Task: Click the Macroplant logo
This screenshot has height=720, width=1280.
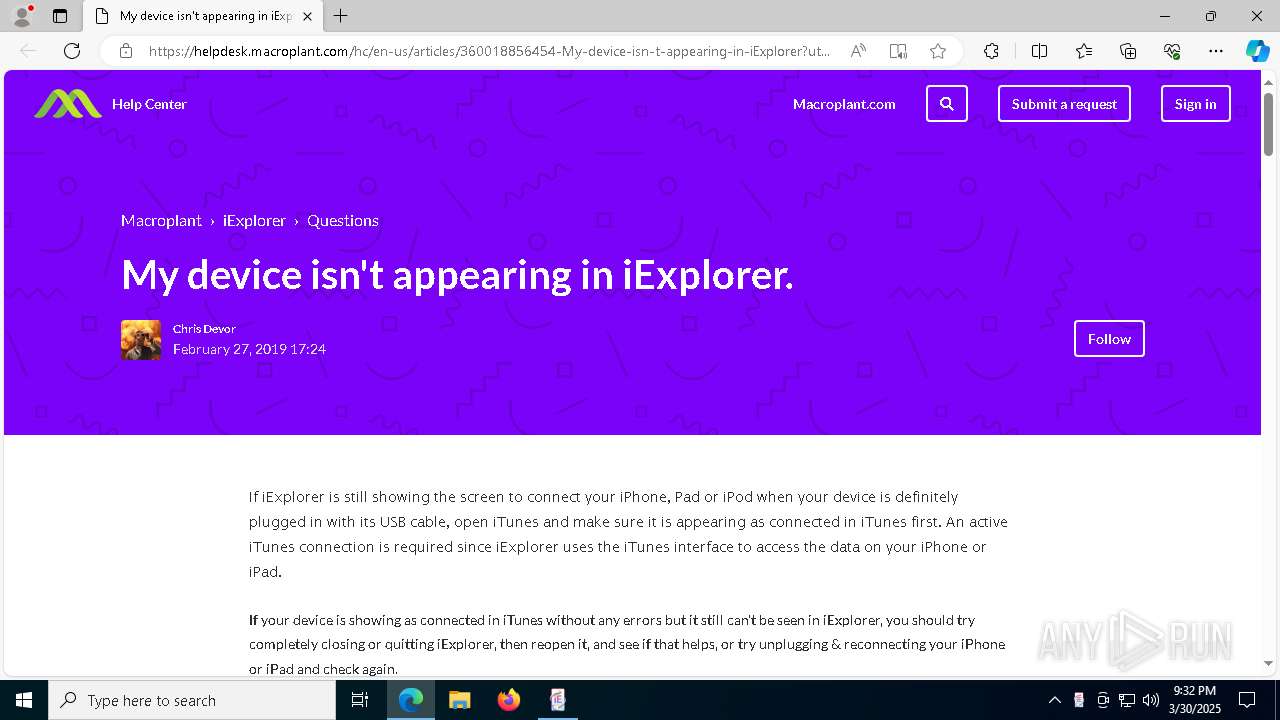Action: pos(68,104)
